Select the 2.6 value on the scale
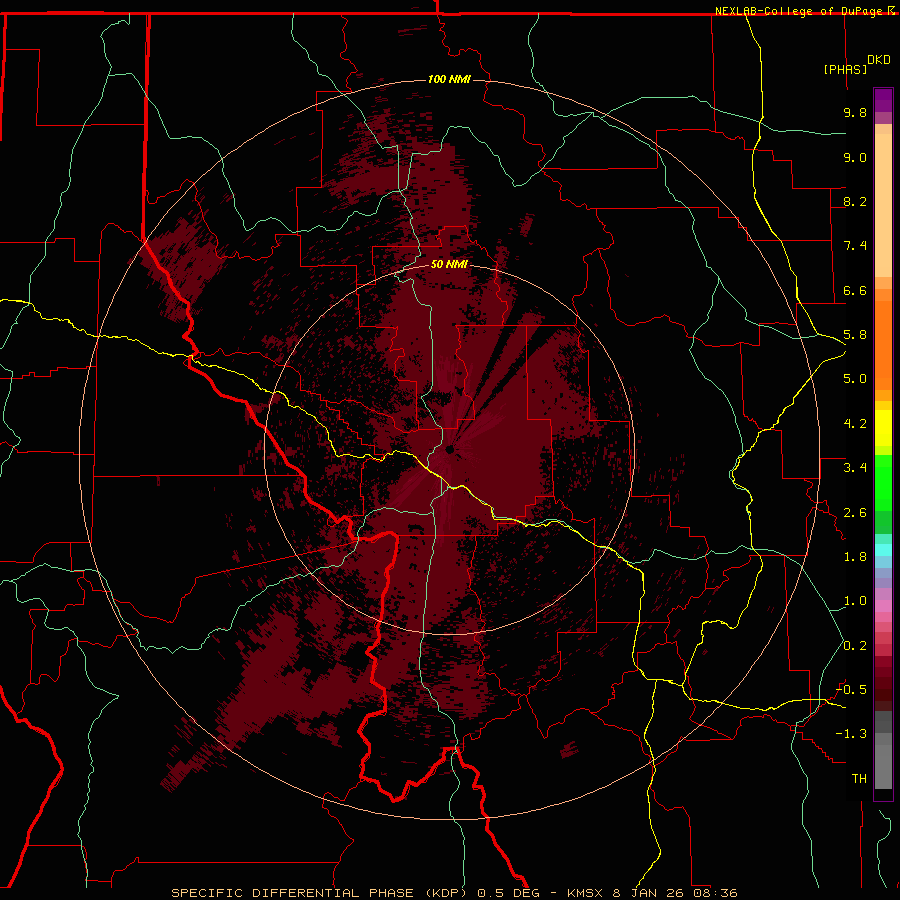This screenshot has height=900, width=900. coord(855,513)
